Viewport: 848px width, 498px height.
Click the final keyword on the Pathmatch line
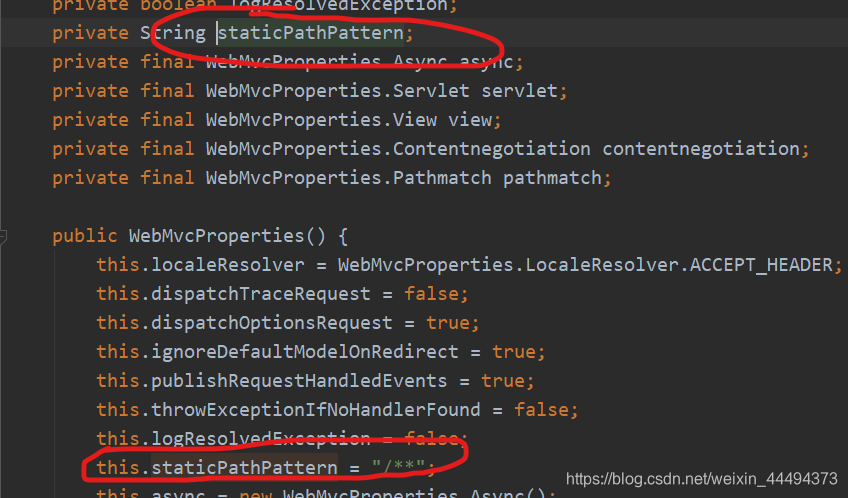[x=167, y=178]
